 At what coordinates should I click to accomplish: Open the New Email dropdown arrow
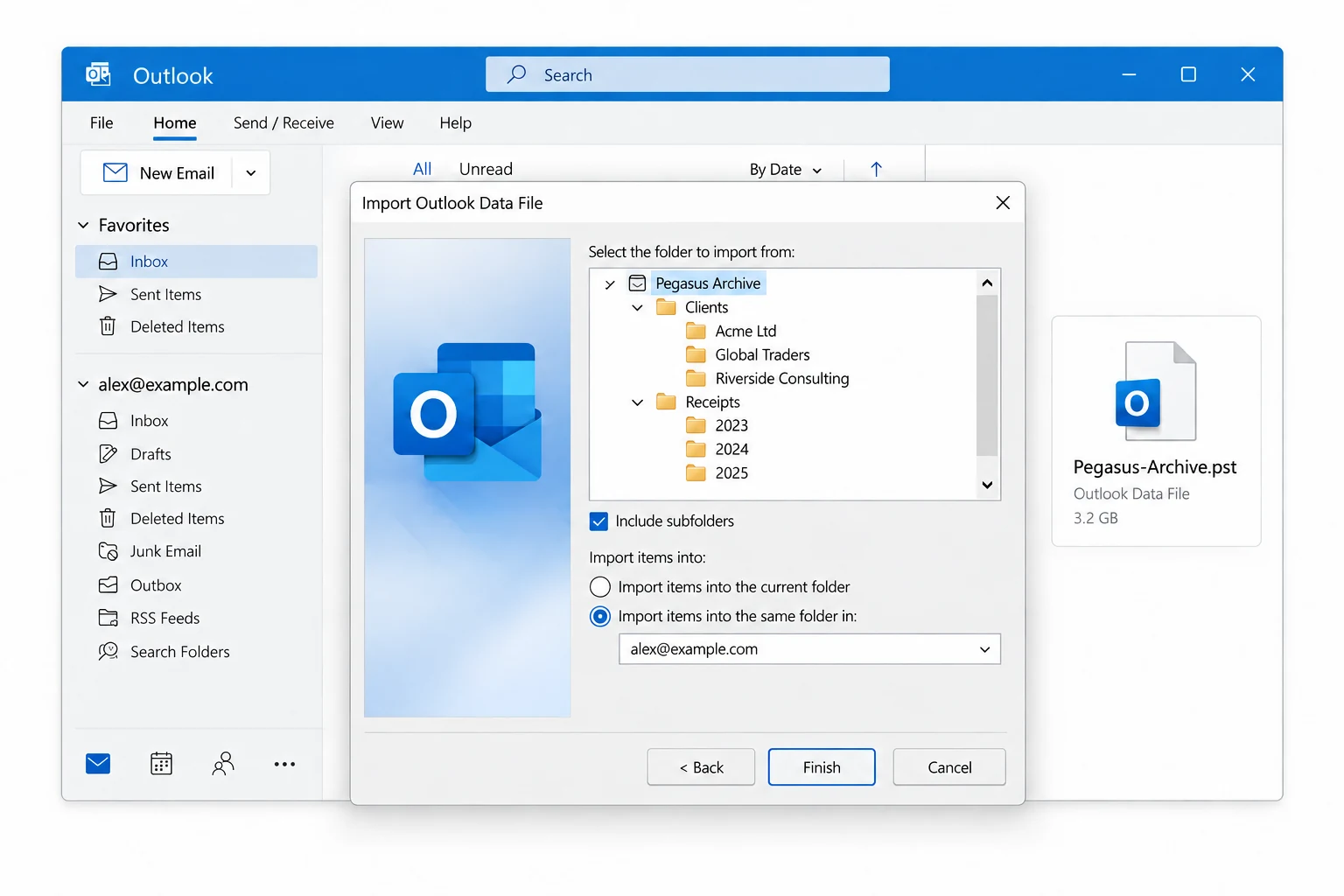click(x=251, y=173)
